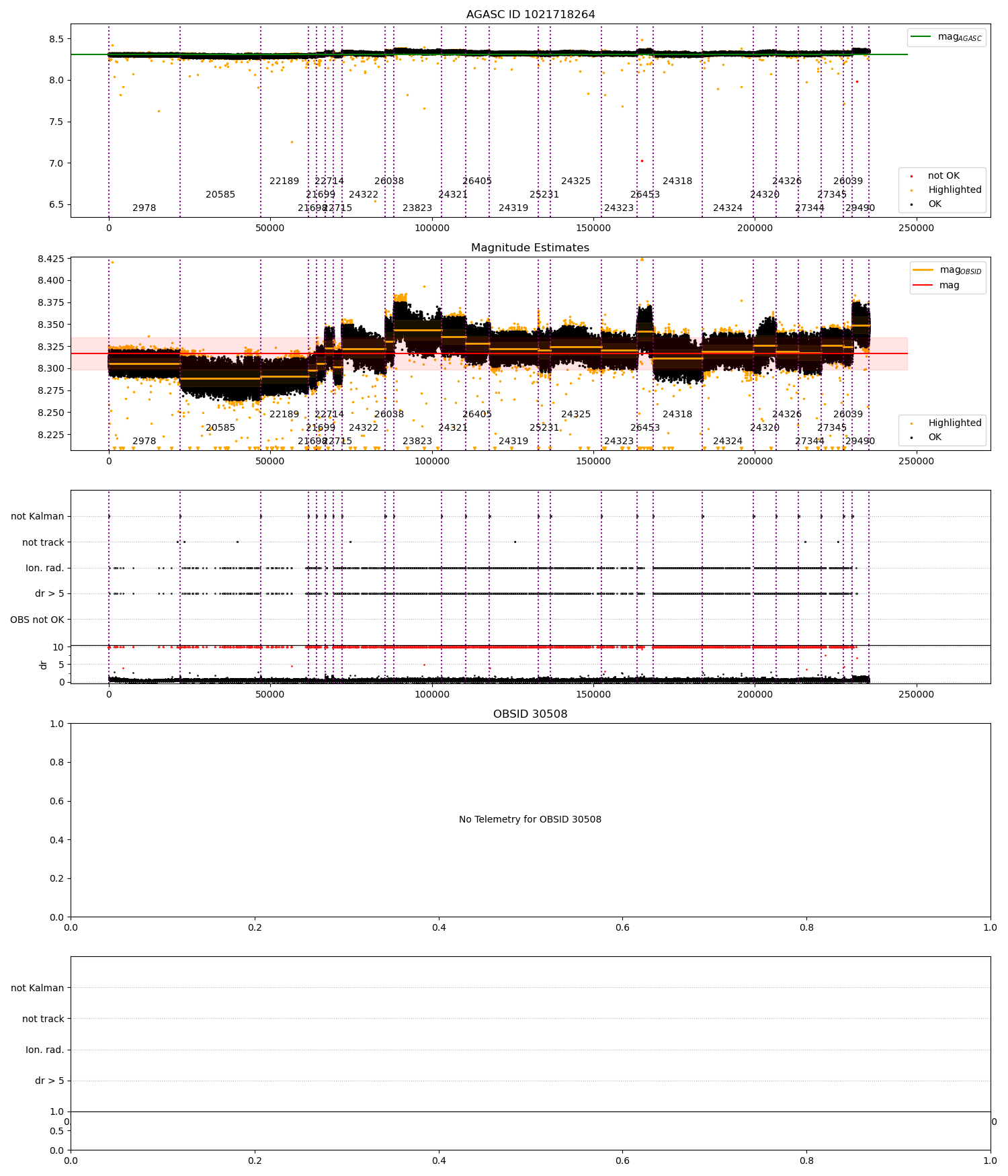Click x-axis tick '100000' under Magnitude Estimates plot
This screenshot has height=1176, width=1008.
pyautogui.click(x=432, y=462)
